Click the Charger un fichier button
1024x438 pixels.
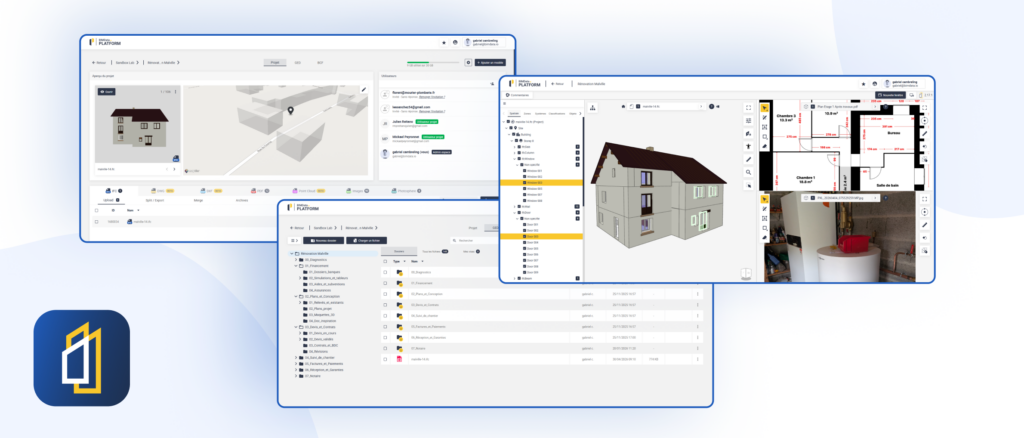367,240
